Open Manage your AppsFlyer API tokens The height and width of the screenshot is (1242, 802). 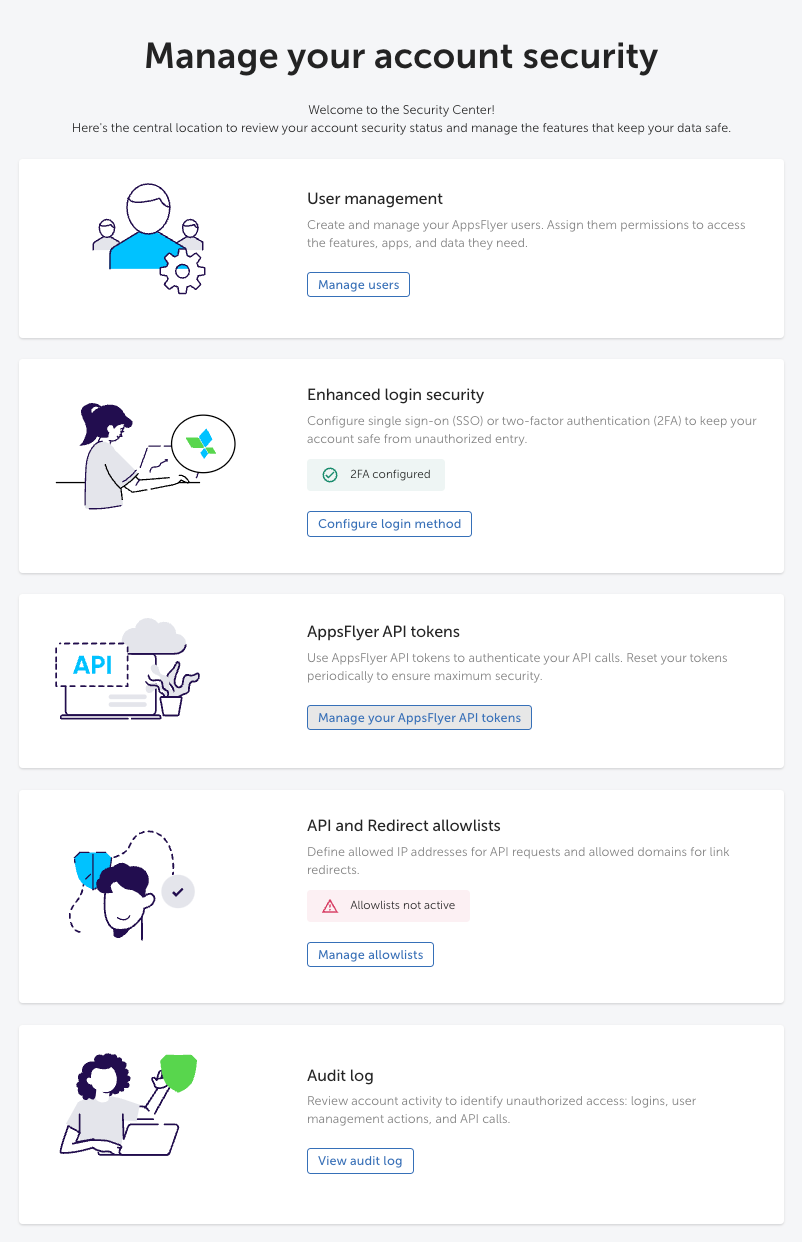click(x=419, y=718)
